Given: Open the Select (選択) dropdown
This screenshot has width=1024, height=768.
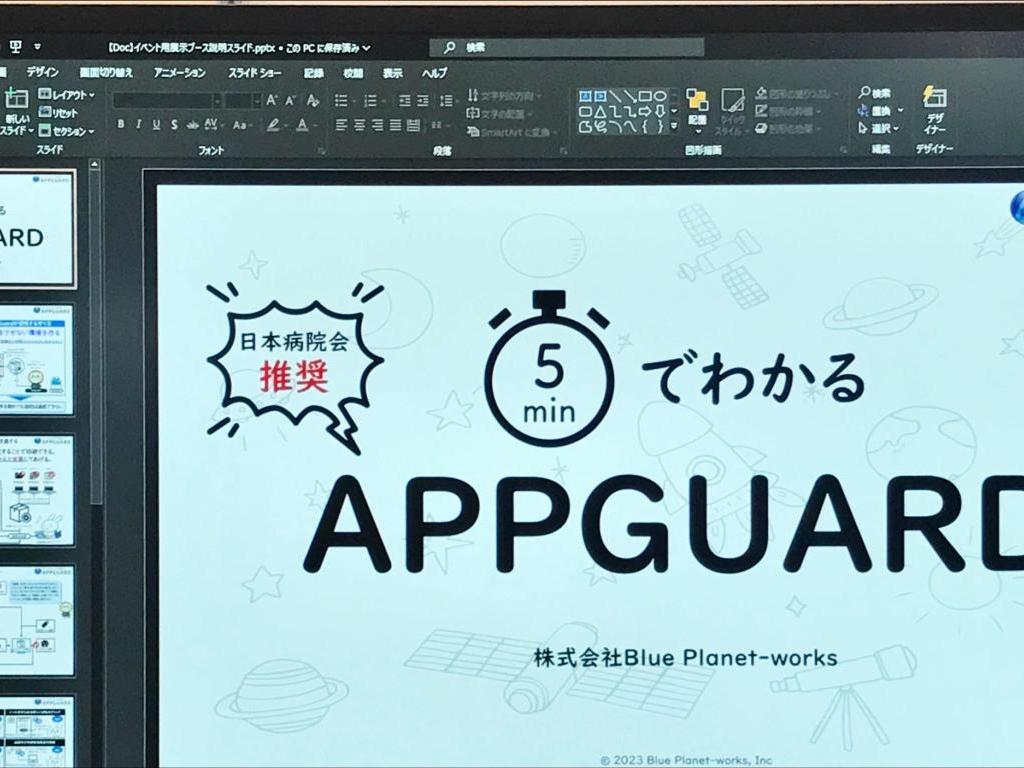Looking at the screenshot, I should click(879, 129).
